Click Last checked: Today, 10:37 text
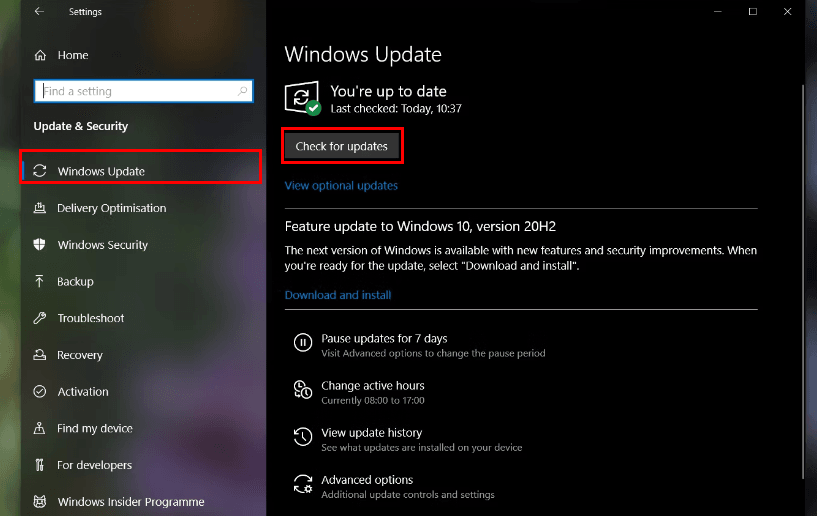This screenshot has height=516, width=817. click(396, 108)
